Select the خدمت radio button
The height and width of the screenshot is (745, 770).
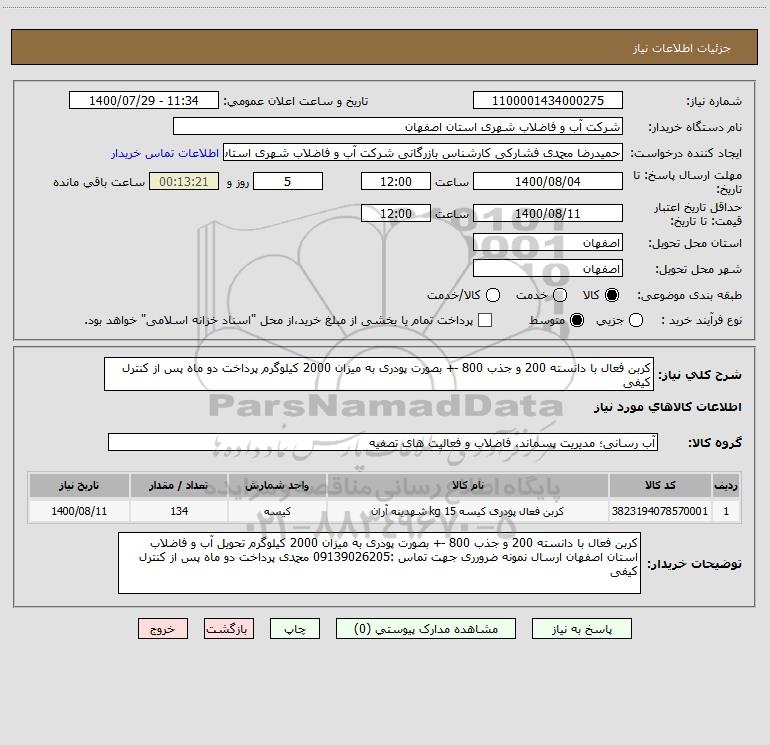(560, 295)
